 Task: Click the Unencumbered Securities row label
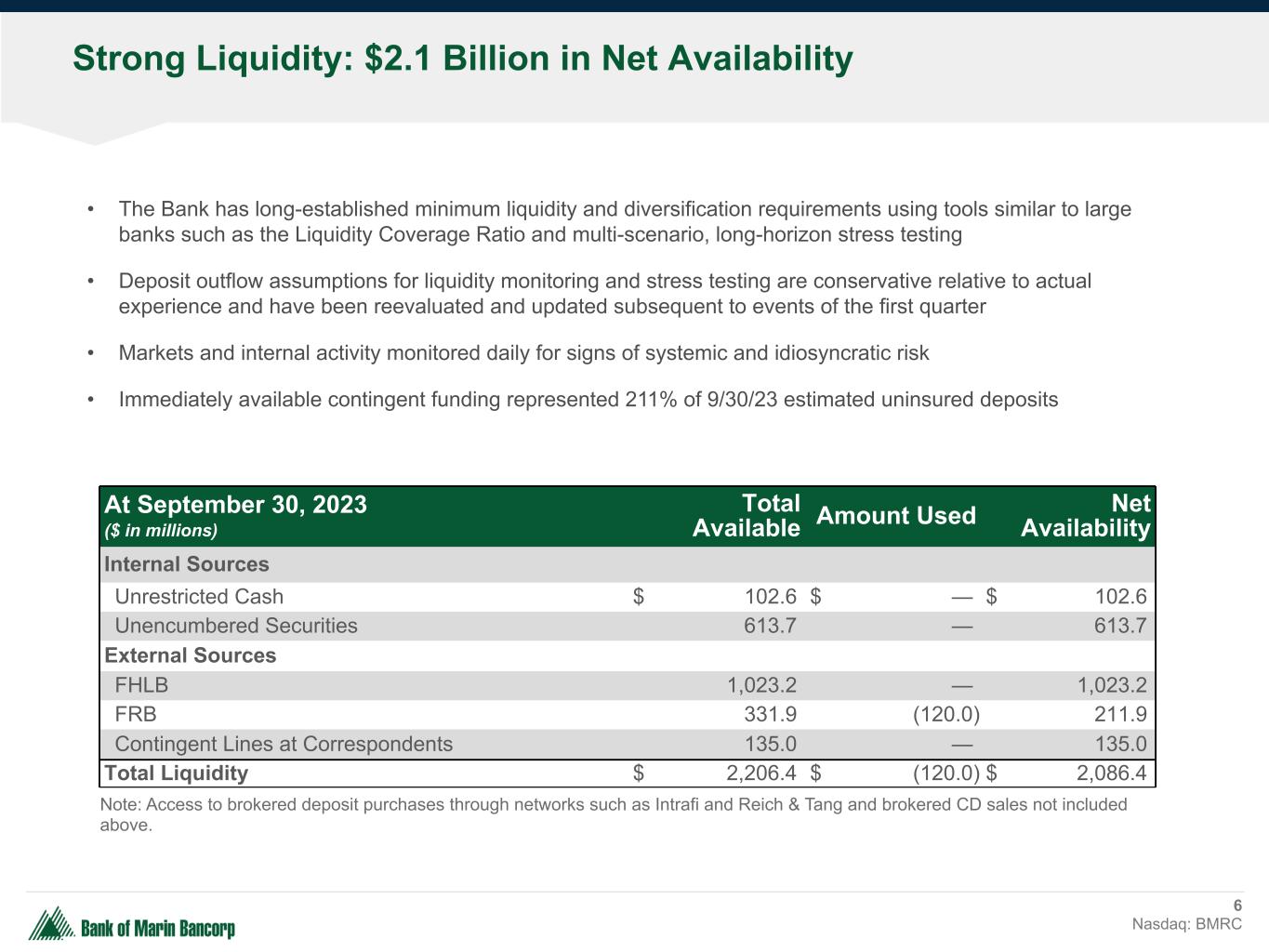pyautogui.click(x=235, y=626)
